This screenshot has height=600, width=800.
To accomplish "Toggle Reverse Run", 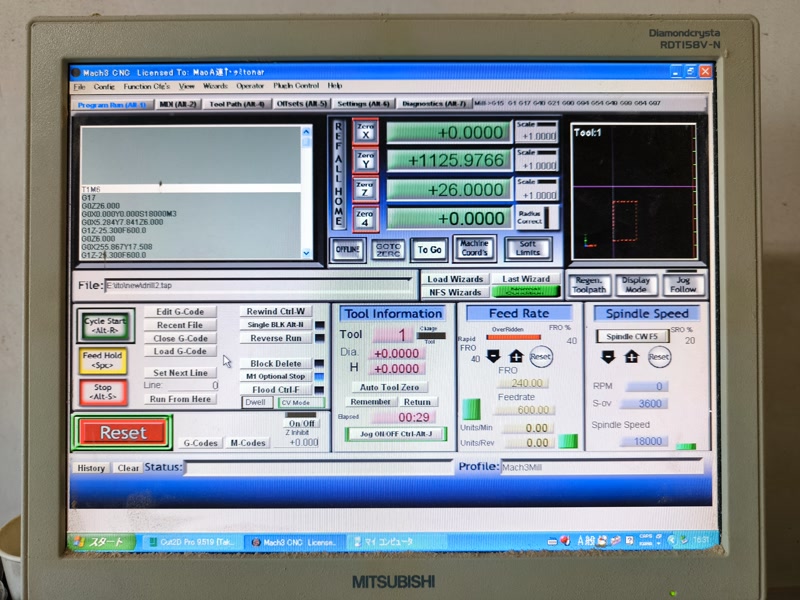I will click(x=276, y=338).
